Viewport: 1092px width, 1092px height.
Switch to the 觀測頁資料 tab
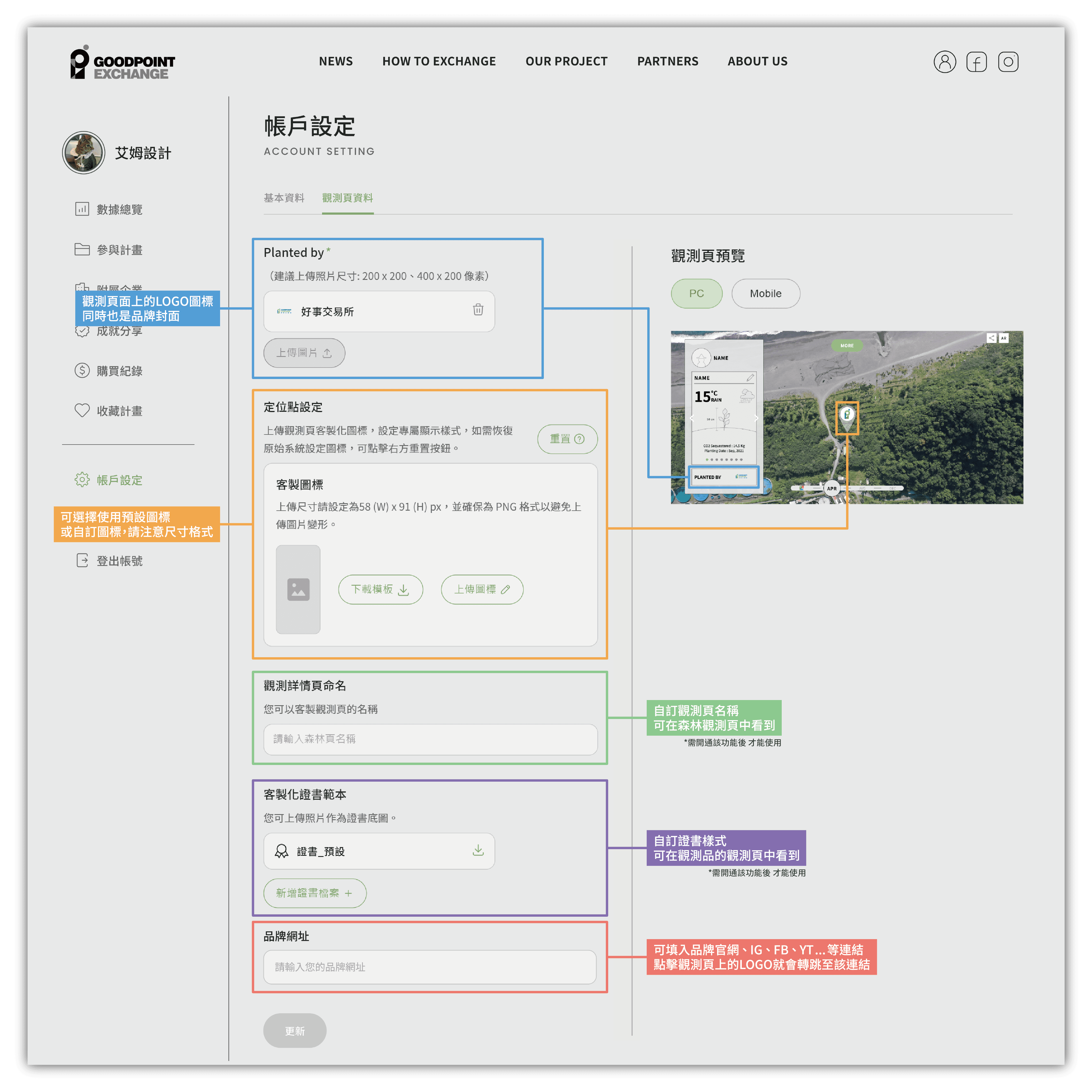(348, 198)
